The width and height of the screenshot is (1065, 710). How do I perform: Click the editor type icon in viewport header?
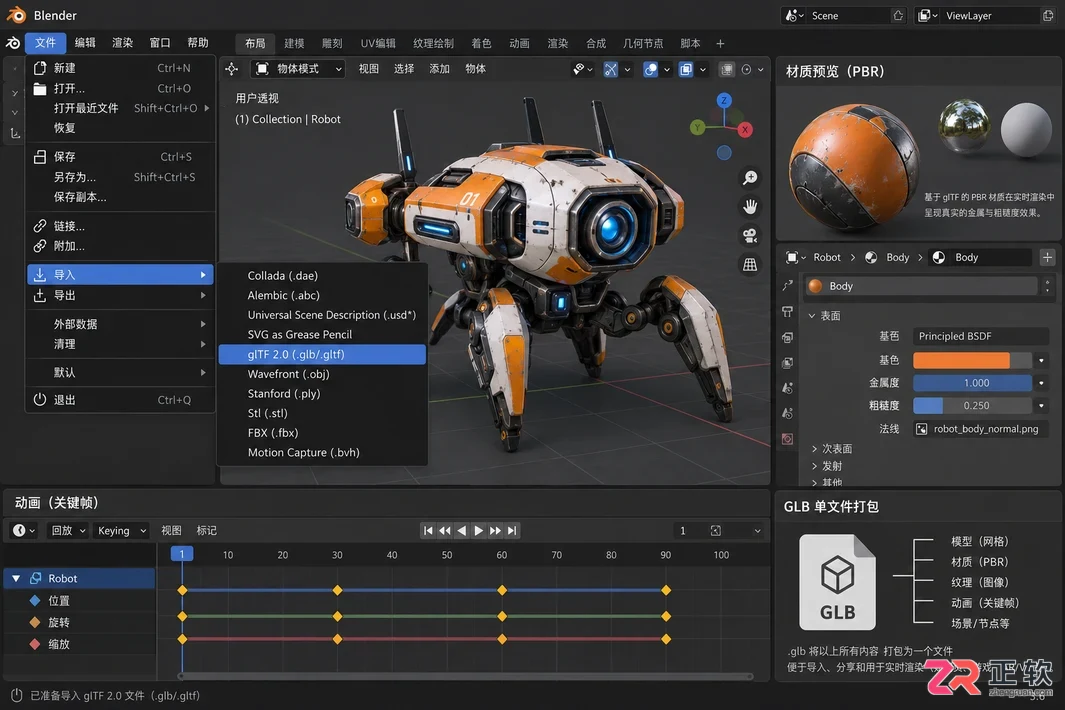click(x=232, y=69)
